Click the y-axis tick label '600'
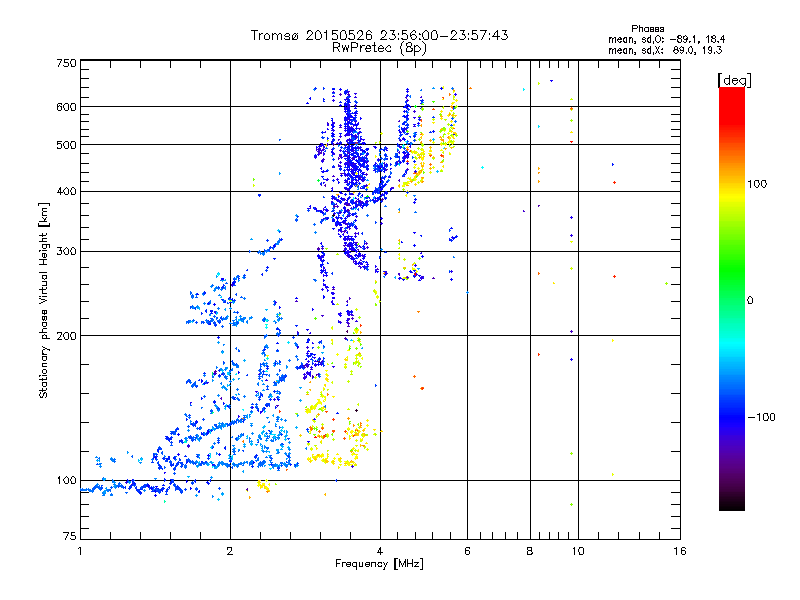Viewport: 800px width, 600px height. pyautogui.click(x=66, y=107)
